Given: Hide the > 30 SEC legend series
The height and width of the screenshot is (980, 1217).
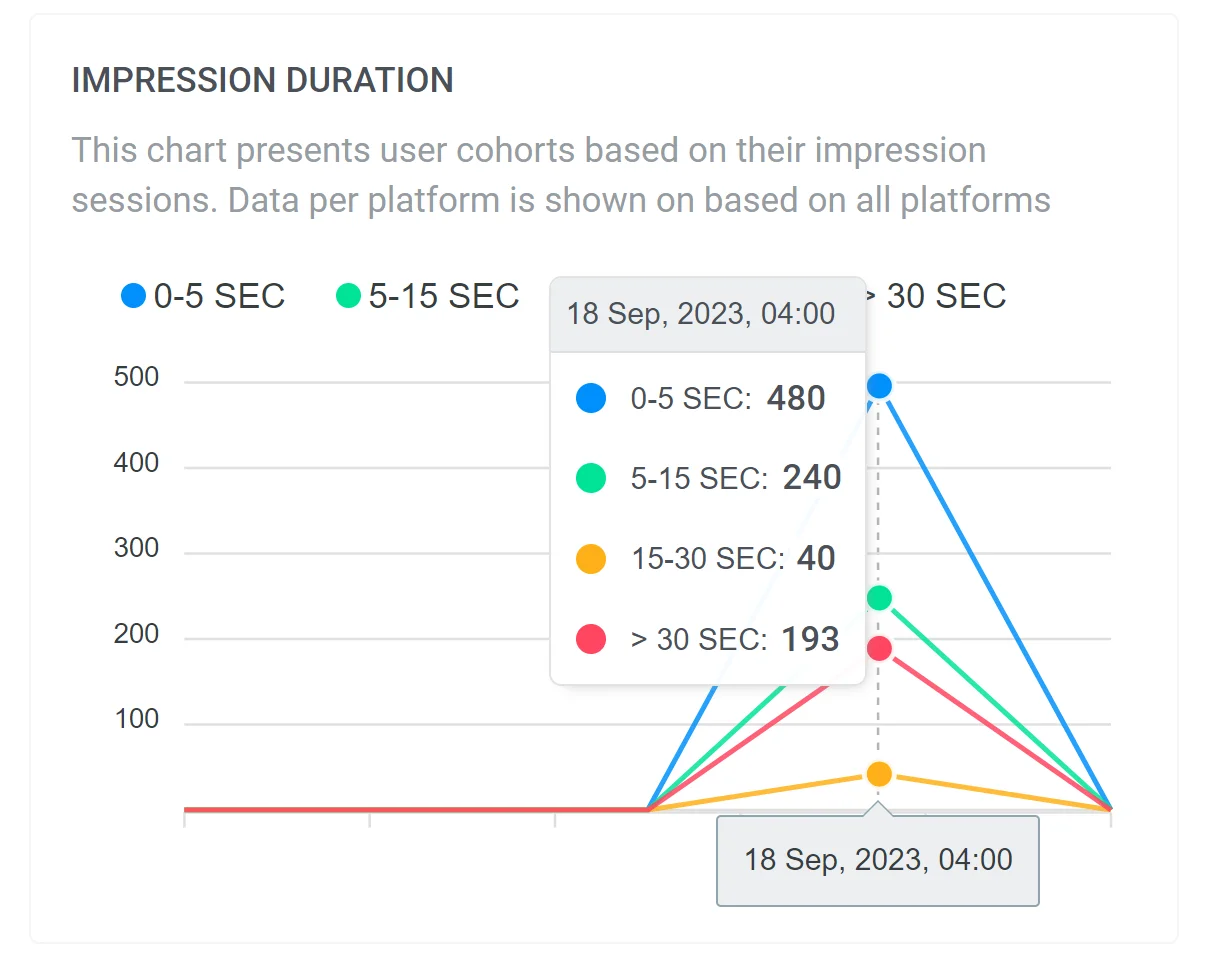Looking at the screenshot, I should pos(945,296).
